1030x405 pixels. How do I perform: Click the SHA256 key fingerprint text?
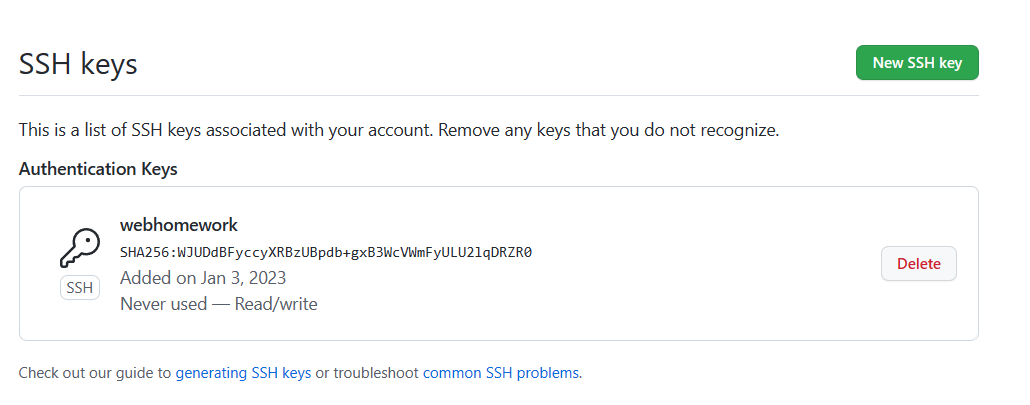coord(326,252)
